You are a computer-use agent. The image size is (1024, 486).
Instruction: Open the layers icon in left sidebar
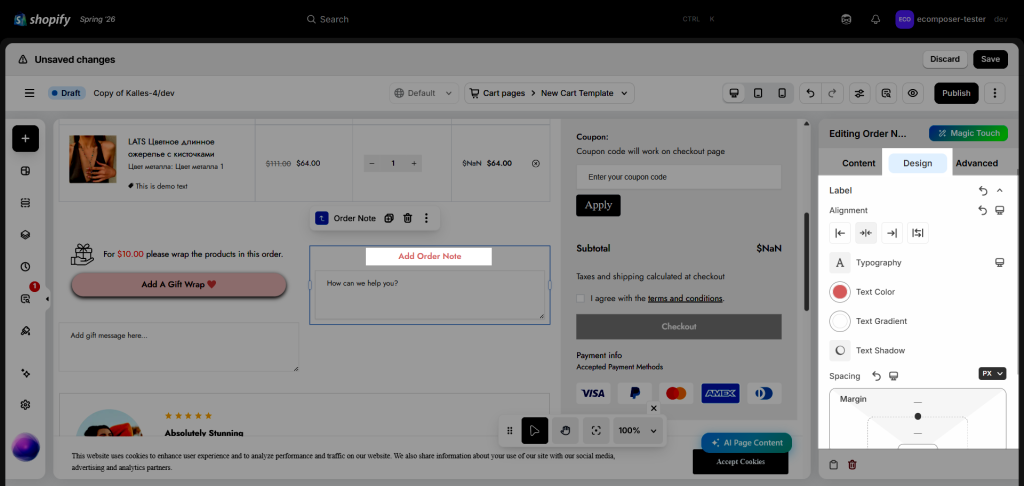[25, 235]
